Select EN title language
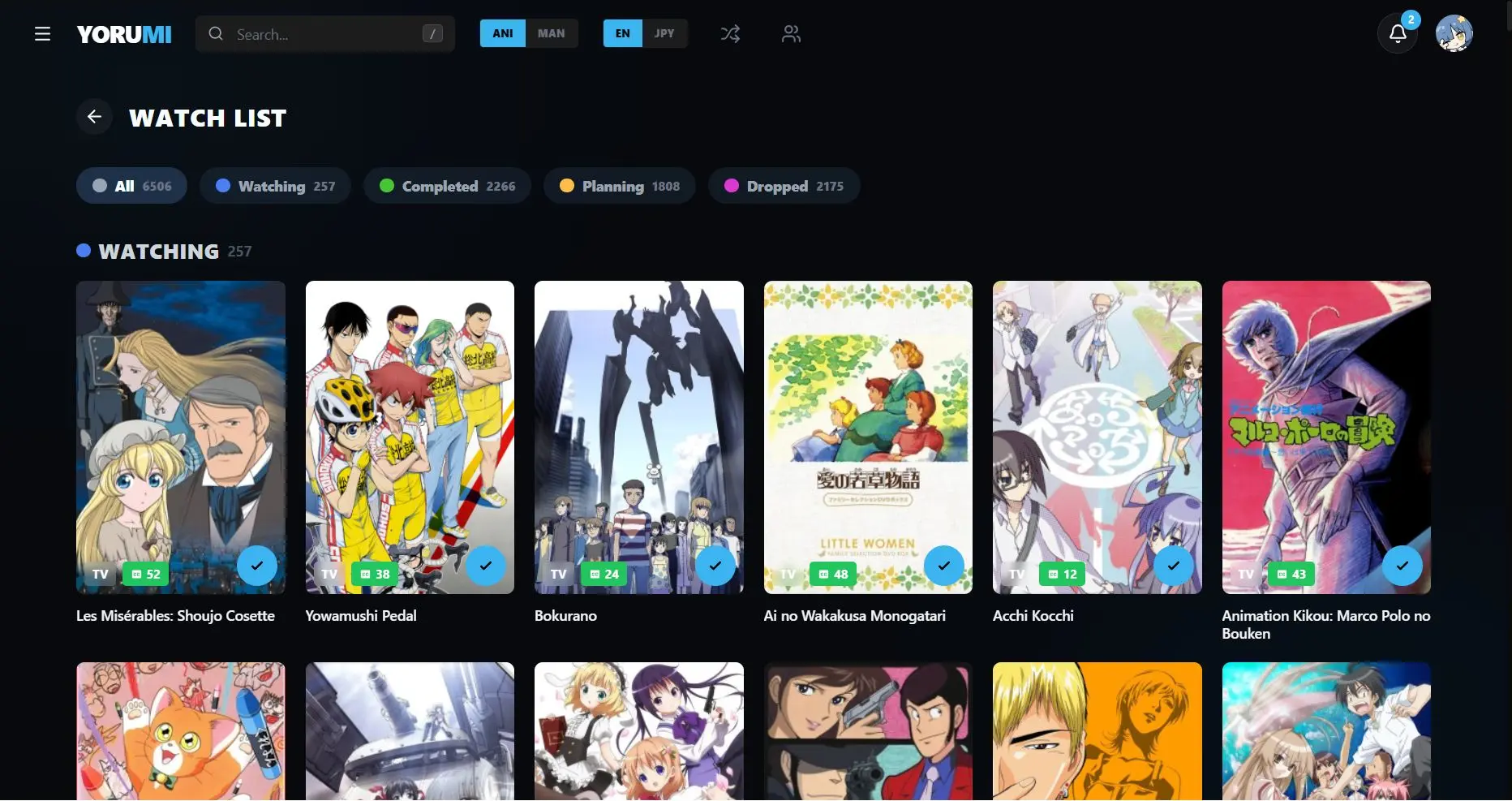Image resolution: width=1512 pixels, height=801 pixels. [623, 33]
